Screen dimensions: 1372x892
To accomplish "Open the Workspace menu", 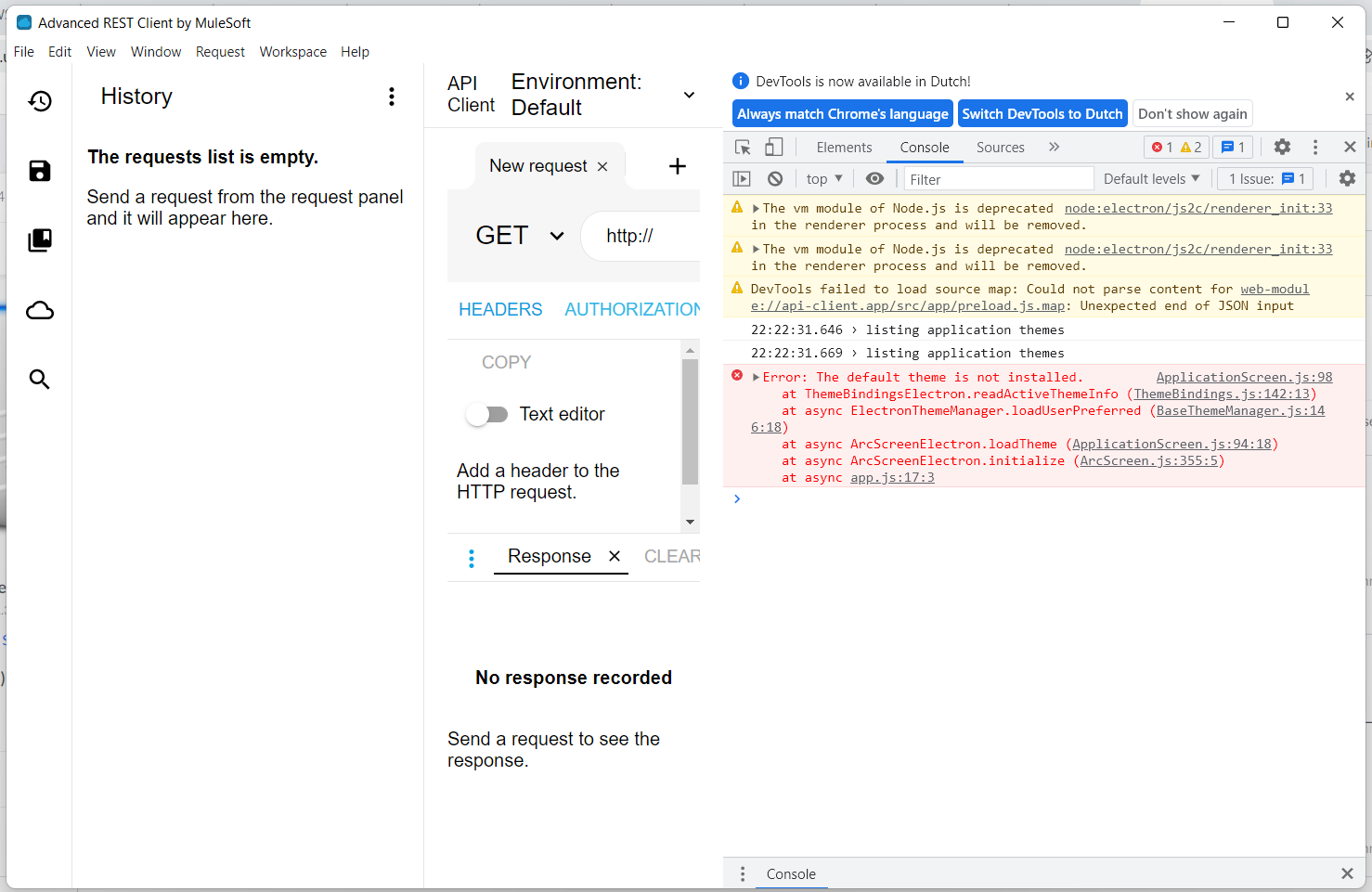I will tap(292, 52).
